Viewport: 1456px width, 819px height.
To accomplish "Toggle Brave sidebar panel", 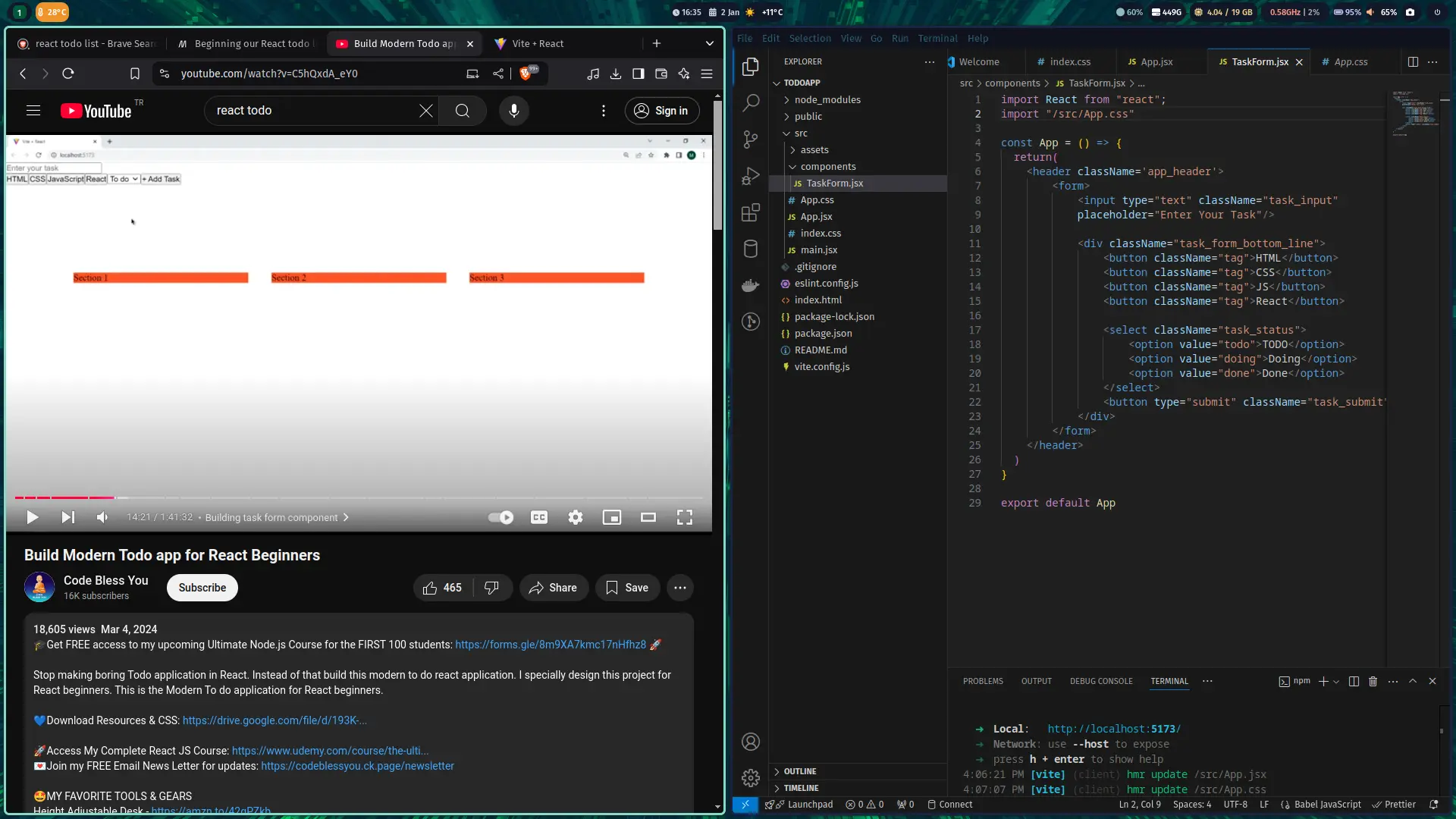I will pyautogui.click(x=639, y=74).
